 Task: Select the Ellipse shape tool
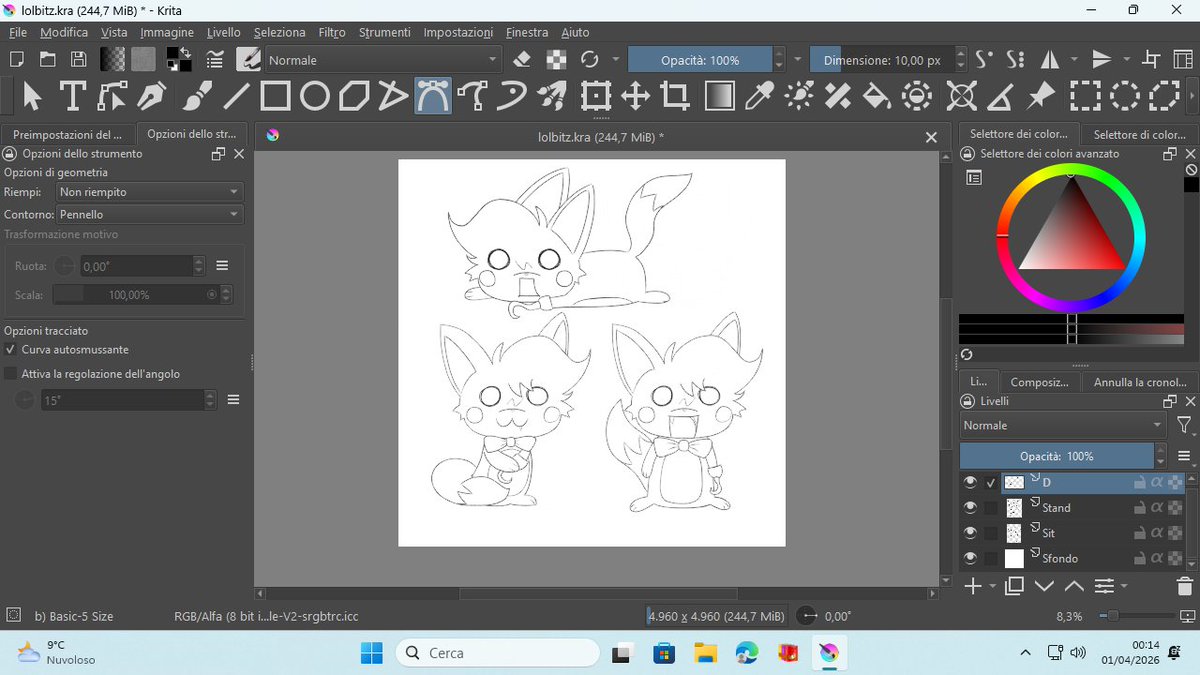coord(315,96)
